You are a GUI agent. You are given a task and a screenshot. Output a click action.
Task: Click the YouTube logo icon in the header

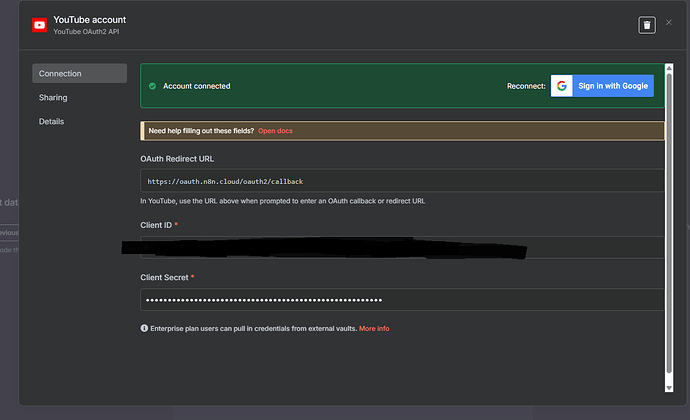click(x=40, y=25)
